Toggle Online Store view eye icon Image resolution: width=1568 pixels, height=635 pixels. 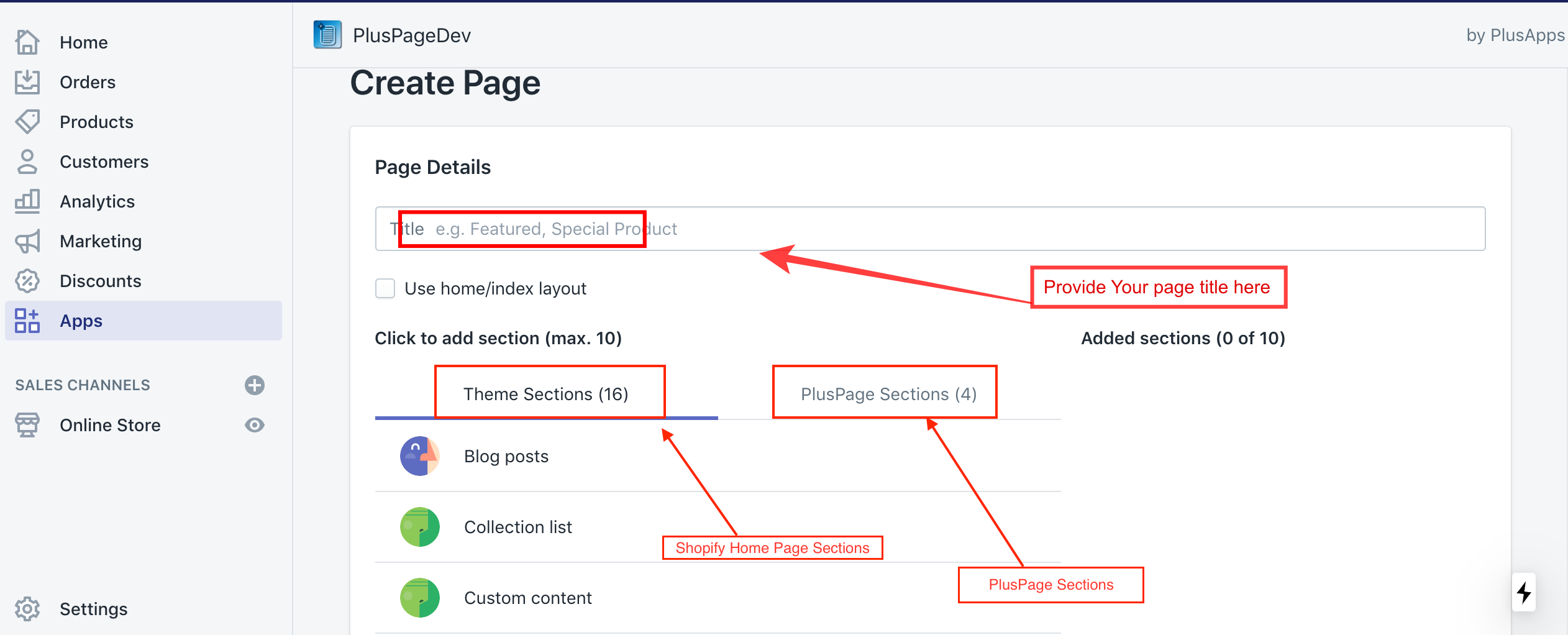[x=255, y=425]
